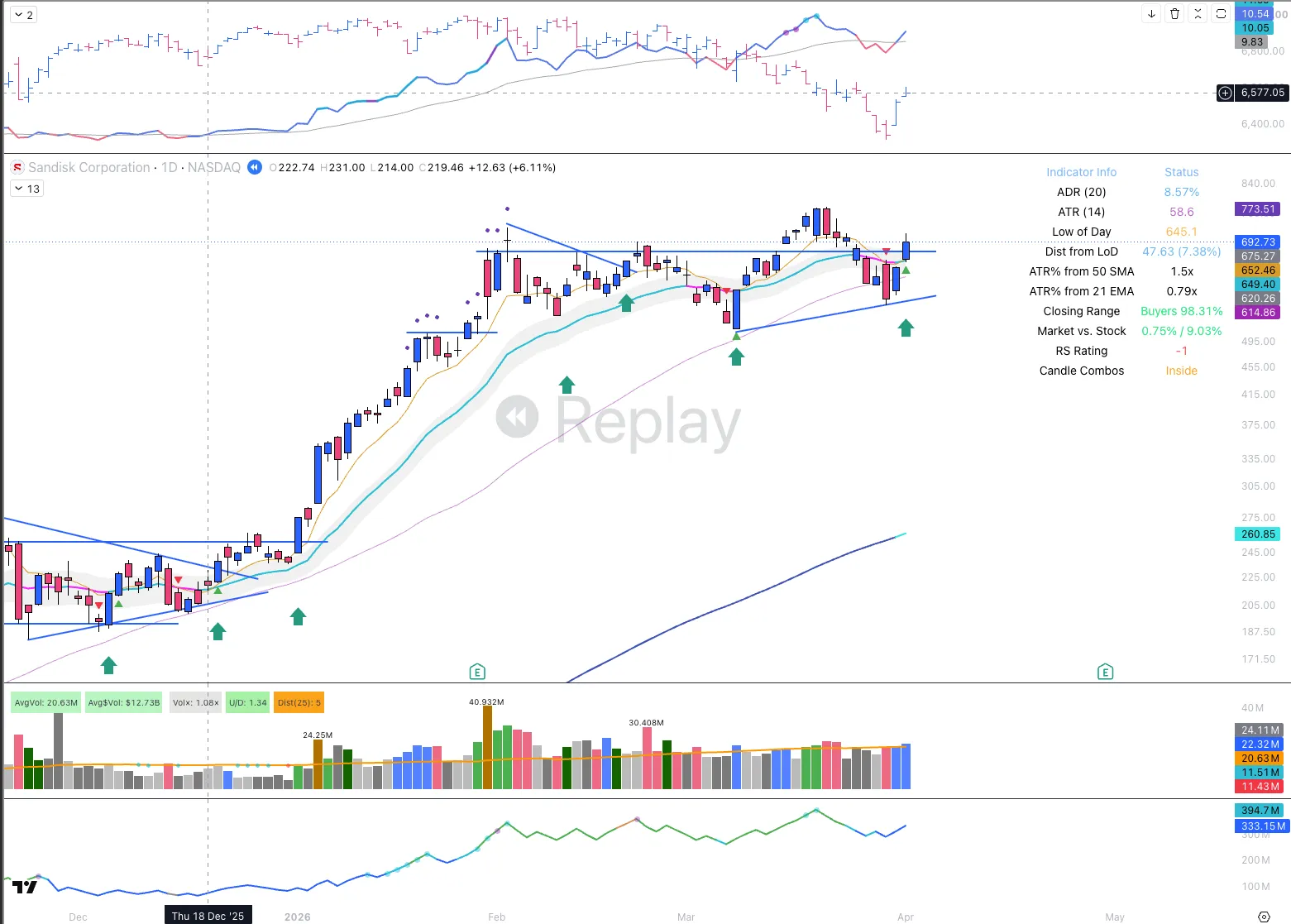Expand the 2 indicators legend in the top pane
1291x924 pixels.
[24, 15]
